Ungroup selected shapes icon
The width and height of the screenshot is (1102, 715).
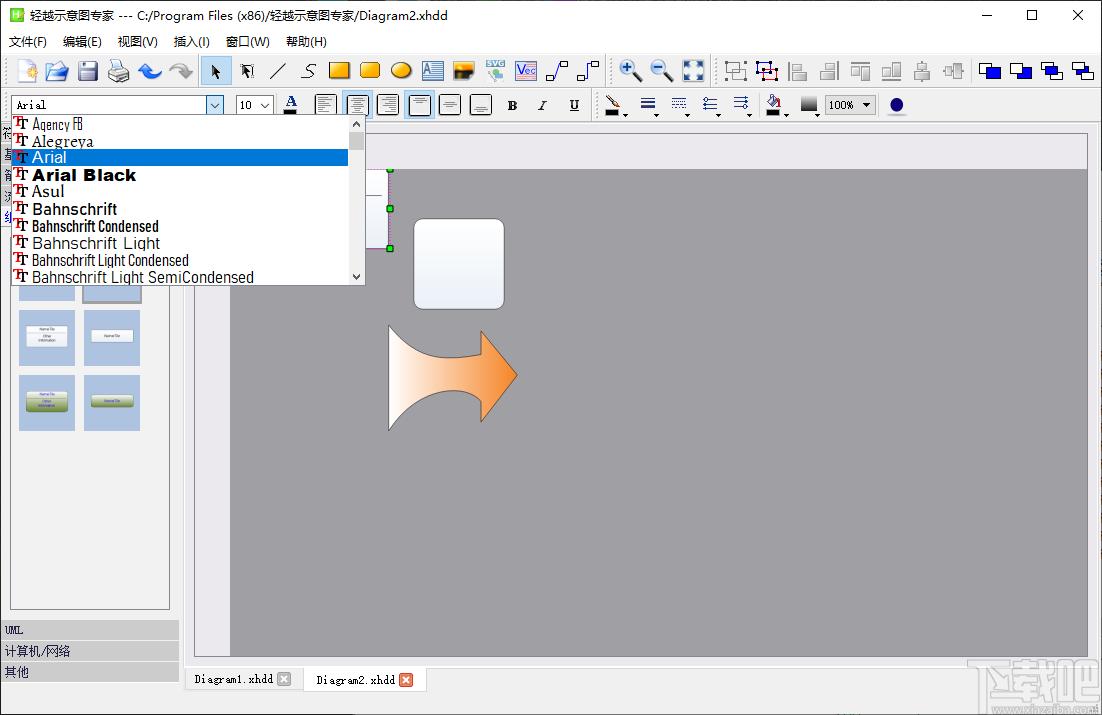coord(767,71)
